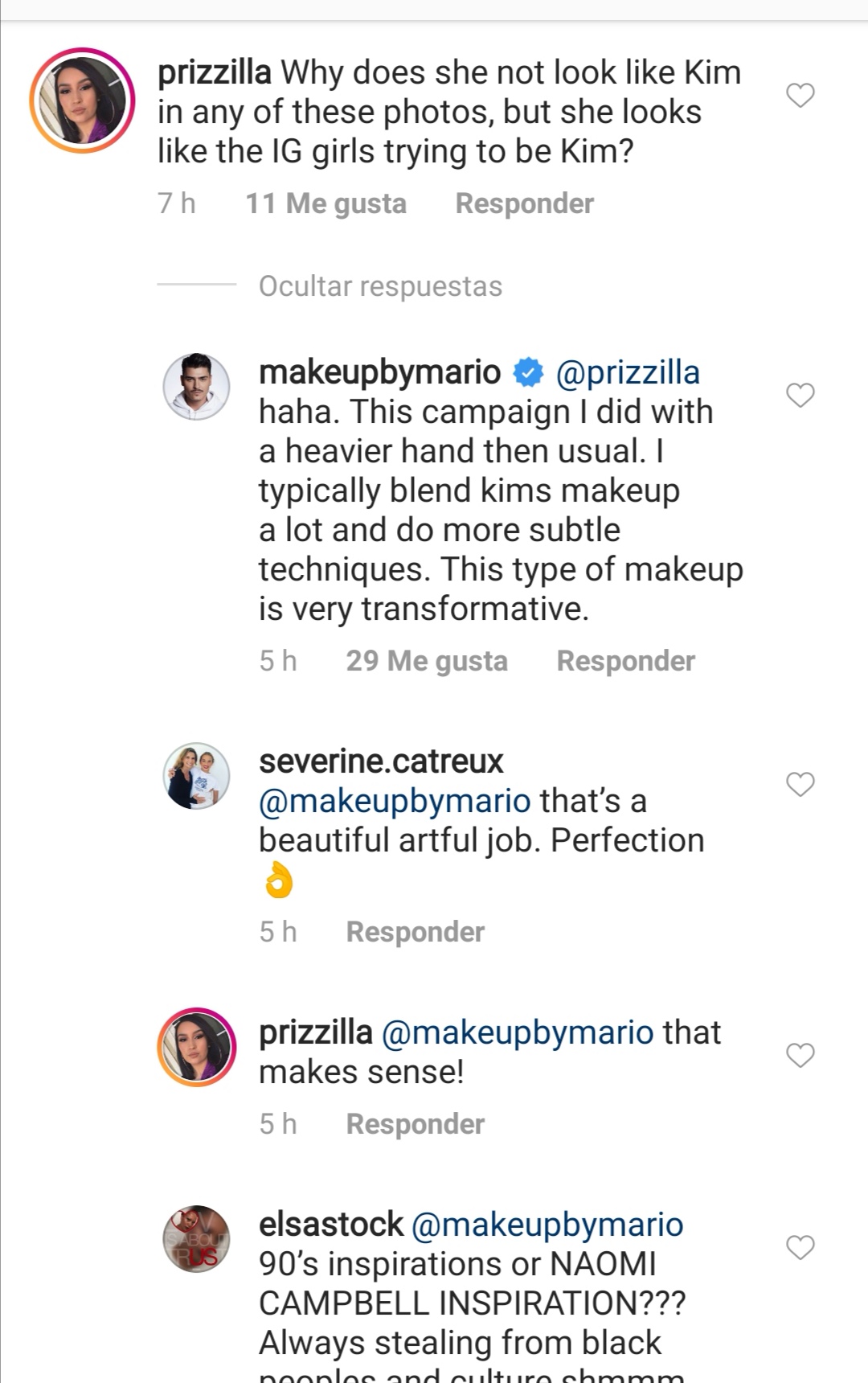Collapse replies via "Ocultar respuestas"
Image resolution: width=868 pixels, height=1383 pixels.
tap(380, 286)
